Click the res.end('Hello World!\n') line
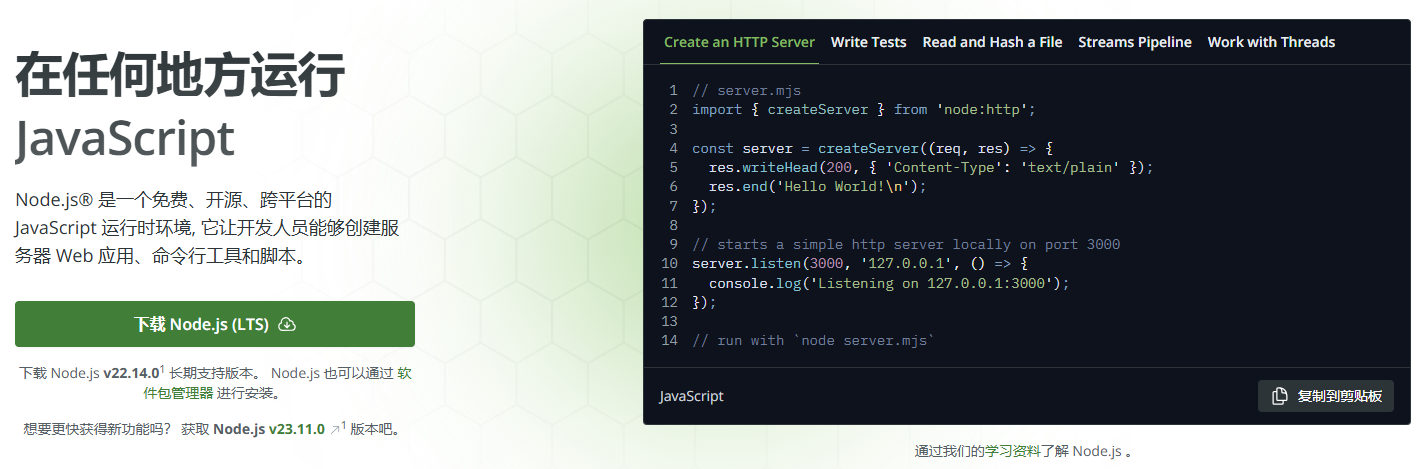1417x469 pixels. (818, 186)
